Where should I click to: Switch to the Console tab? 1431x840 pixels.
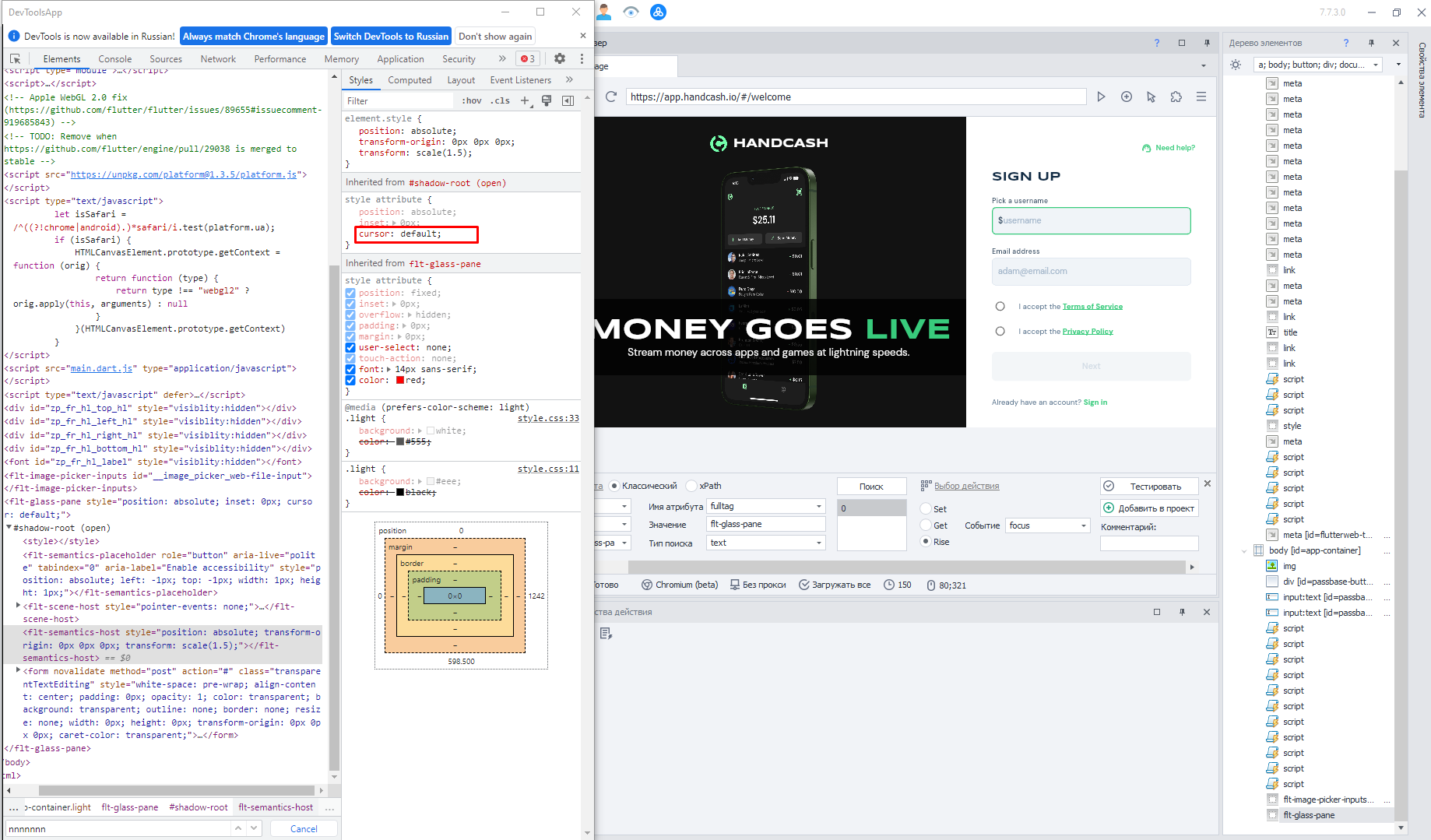[x=114, y=59]
